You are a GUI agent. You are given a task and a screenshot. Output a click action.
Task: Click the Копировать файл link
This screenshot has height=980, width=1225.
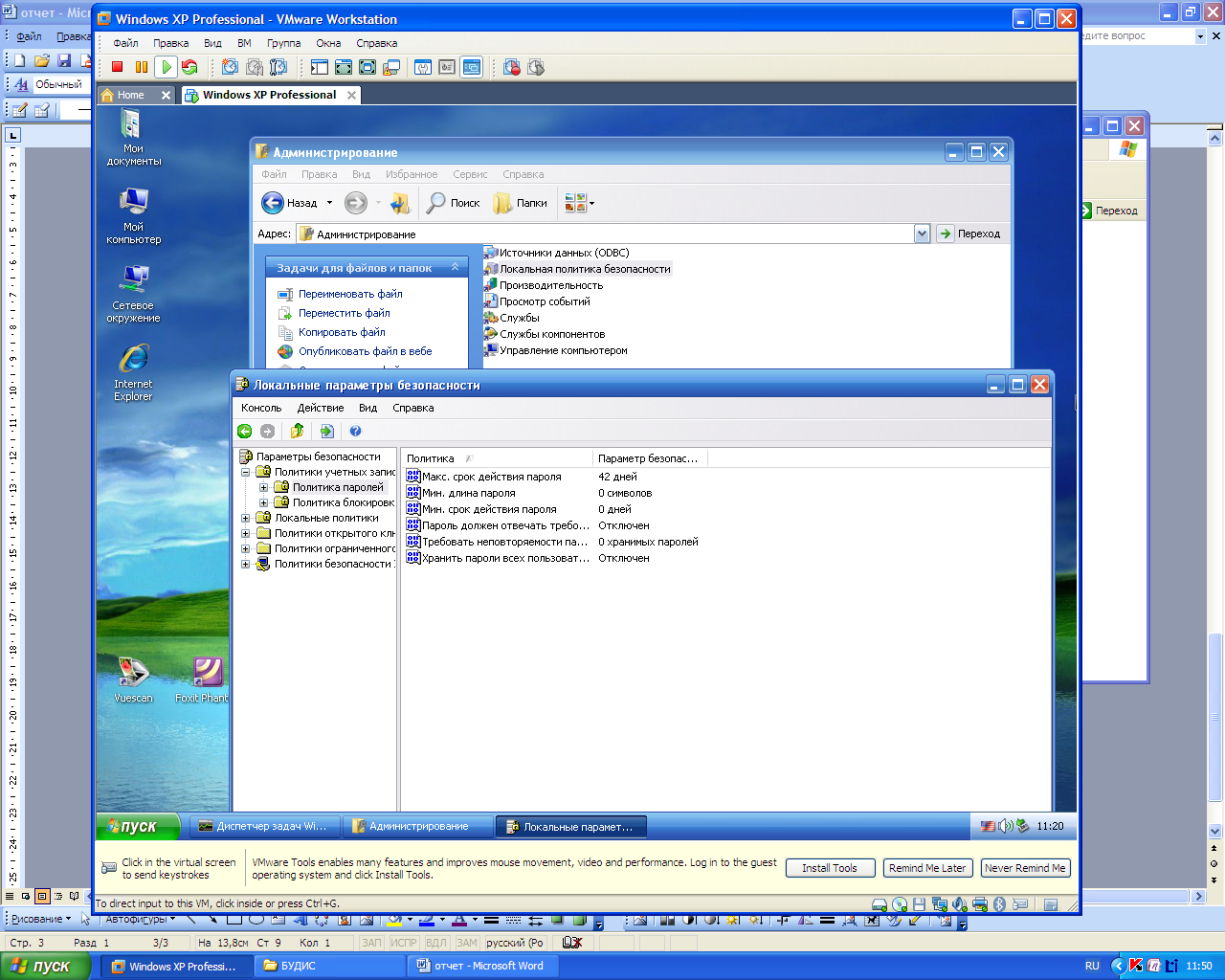[342, 332]
